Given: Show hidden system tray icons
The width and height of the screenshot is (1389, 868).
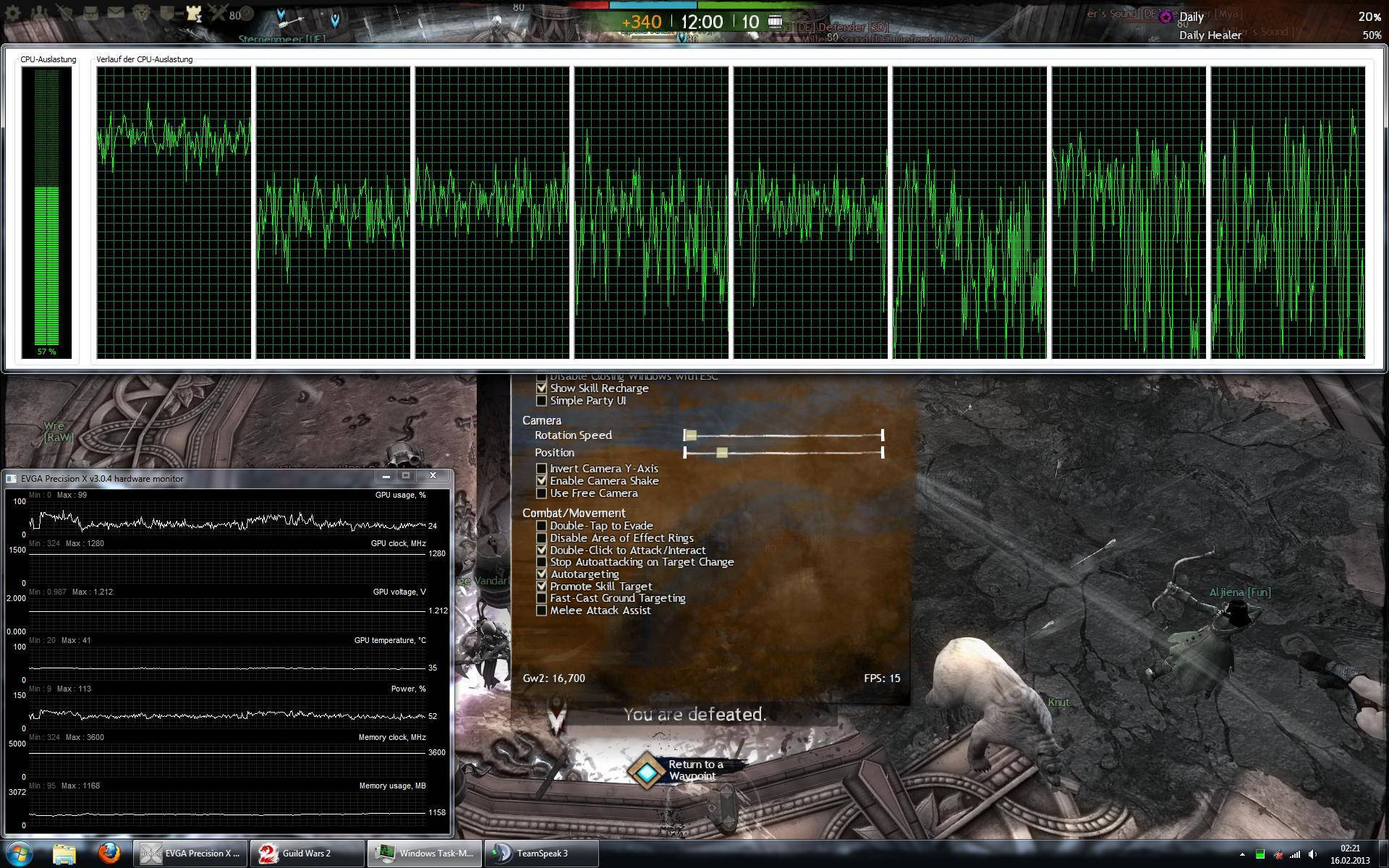Looking at the screenshot, I should pos(1242,854).
